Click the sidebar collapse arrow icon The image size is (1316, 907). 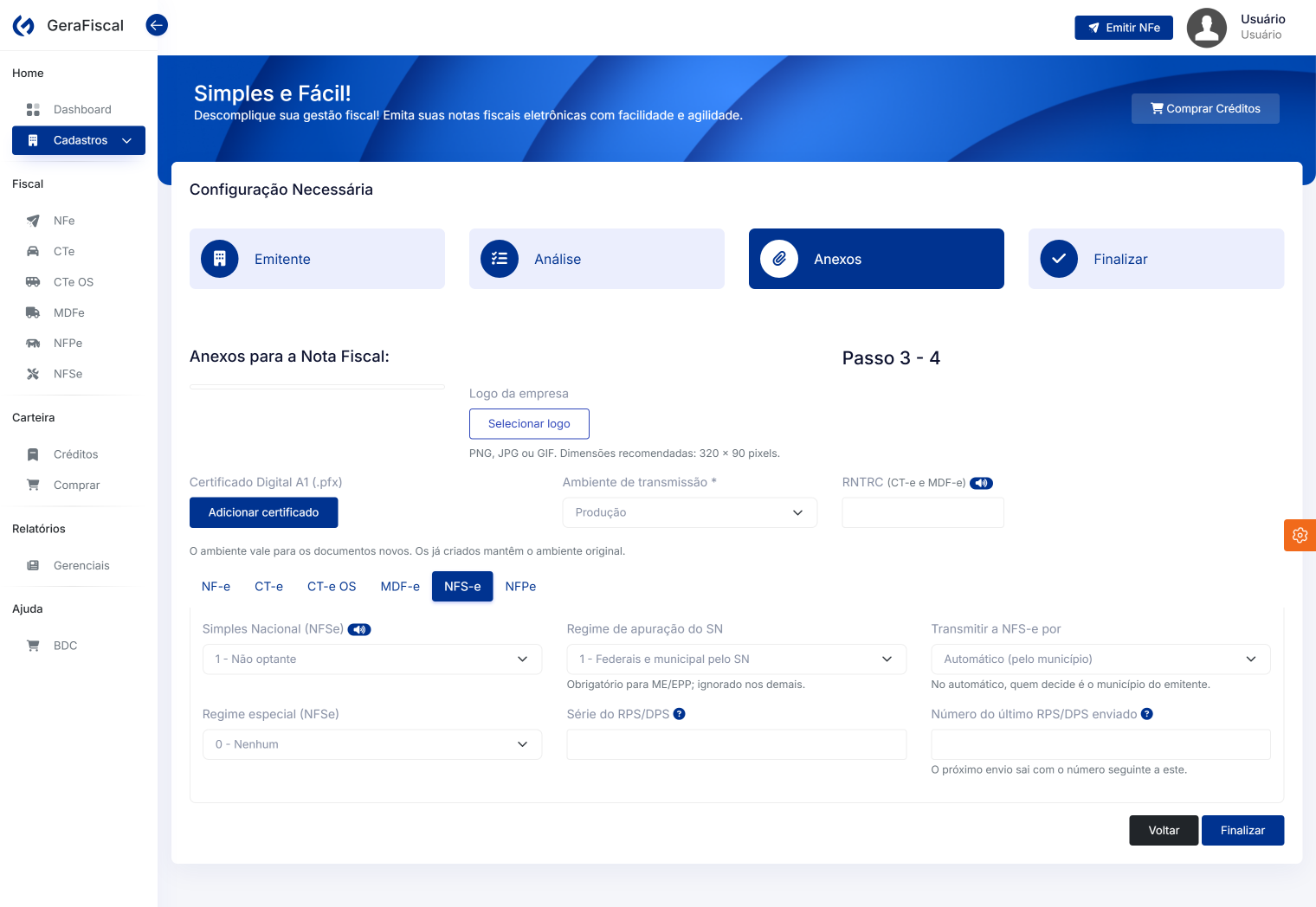tap(157, 25)
